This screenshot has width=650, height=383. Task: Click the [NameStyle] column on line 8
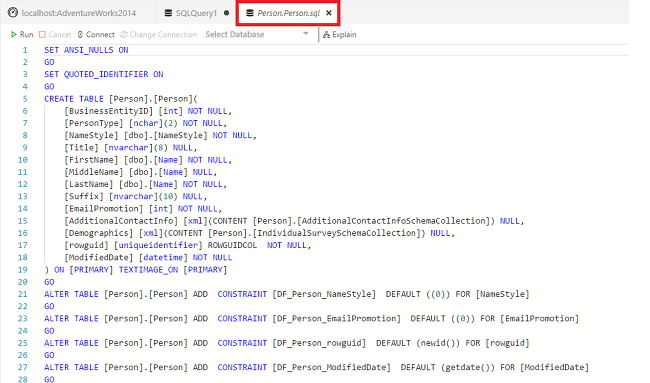[91, 135]
